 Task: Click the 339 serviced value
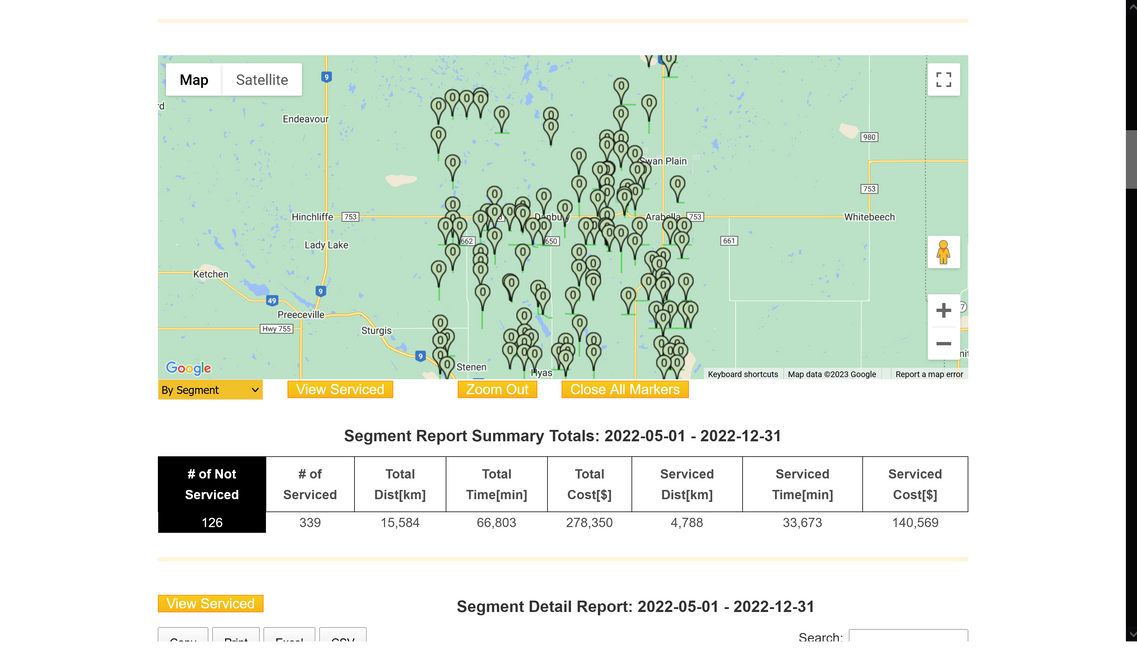(x=310, y=523)
